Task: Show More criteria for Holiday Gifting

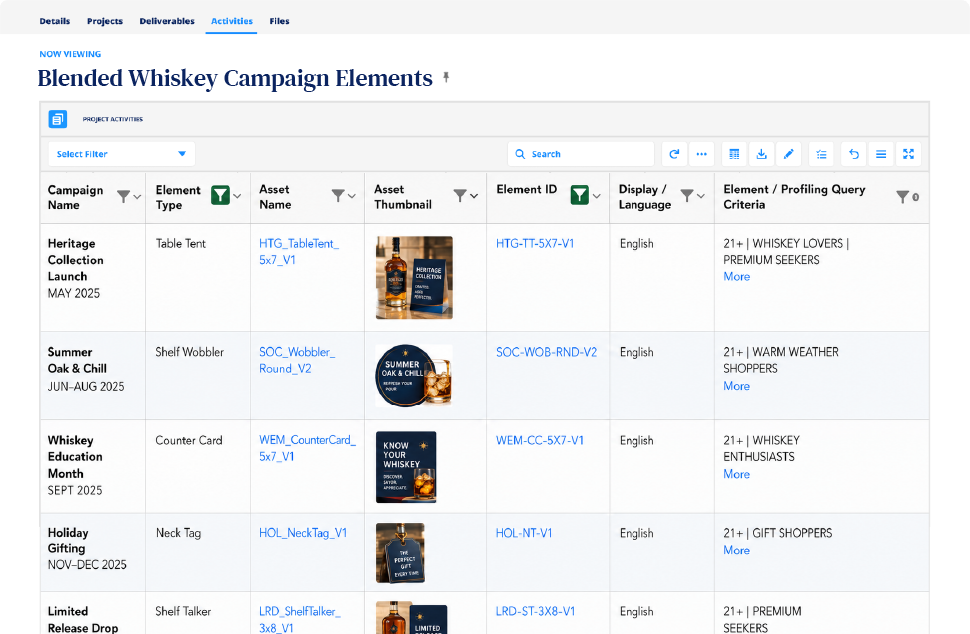Action: click(x=737, y=550)
